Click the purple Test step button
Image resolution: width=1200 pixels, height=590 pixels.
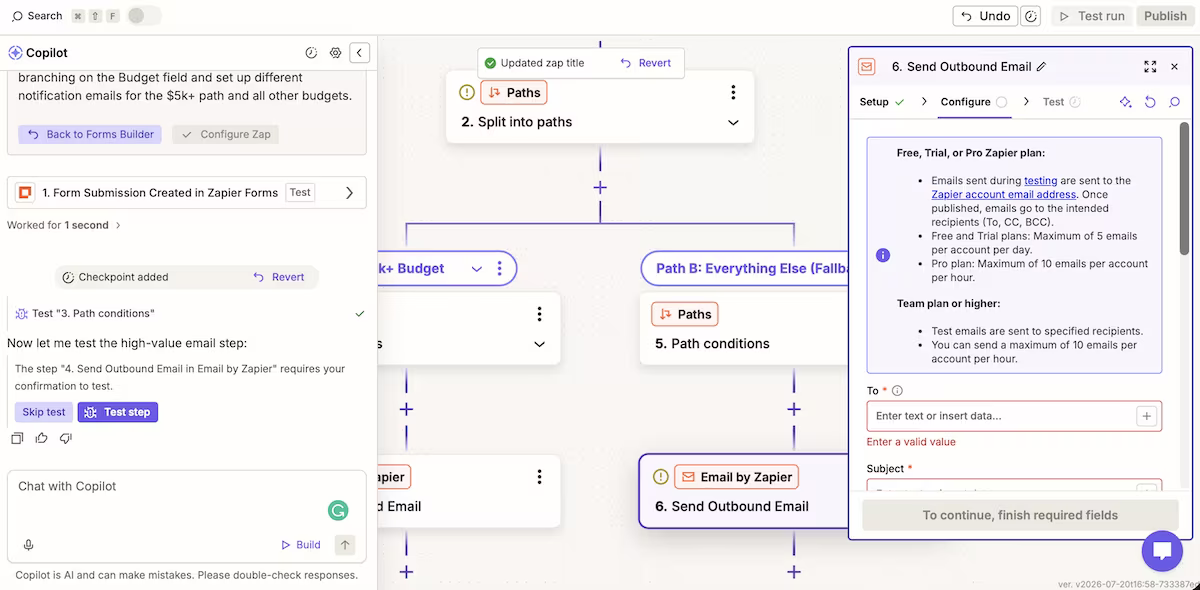(118, 412)
